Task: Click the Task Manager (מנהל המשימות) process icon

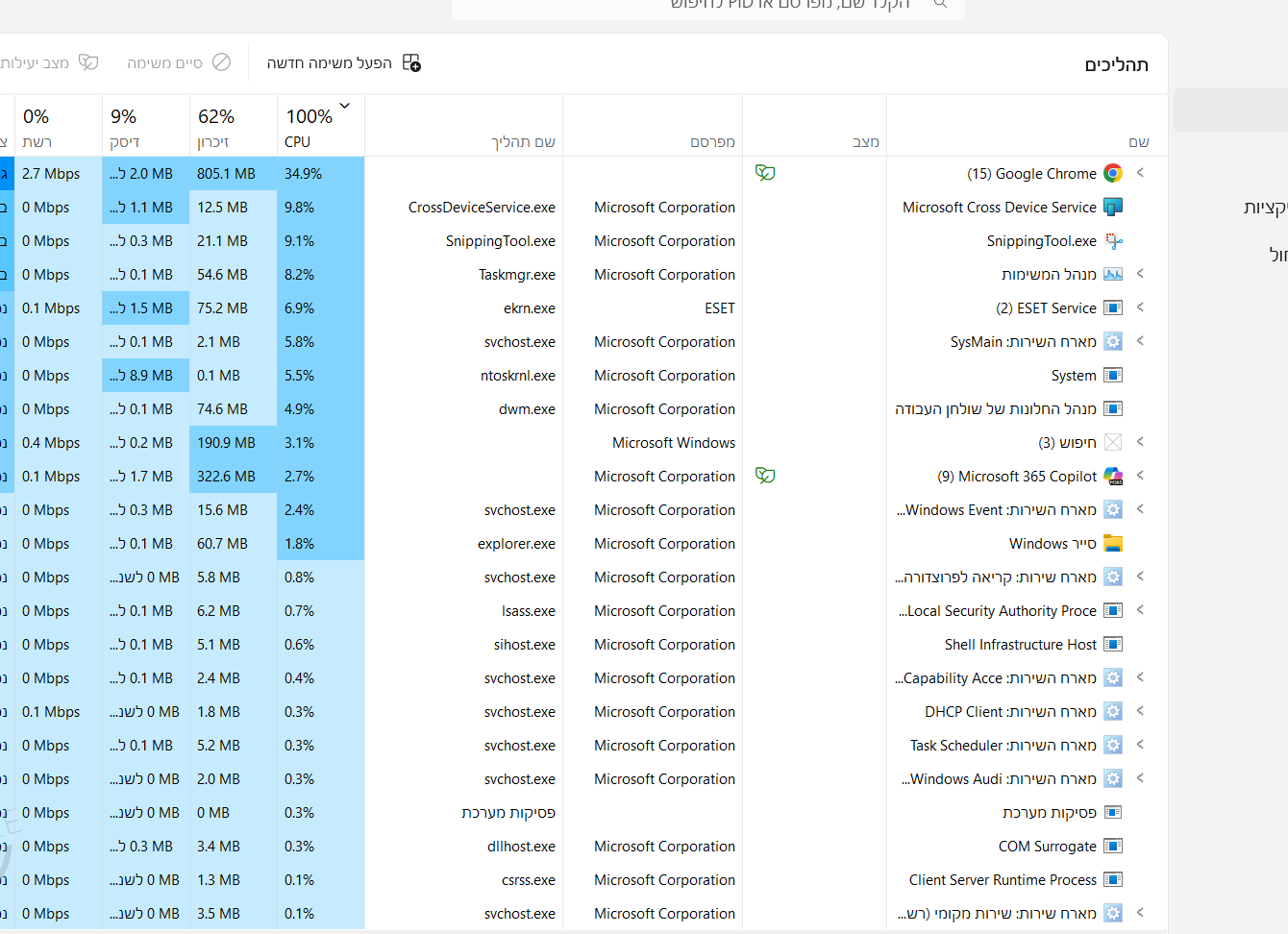Action: tap(1113, 274)
